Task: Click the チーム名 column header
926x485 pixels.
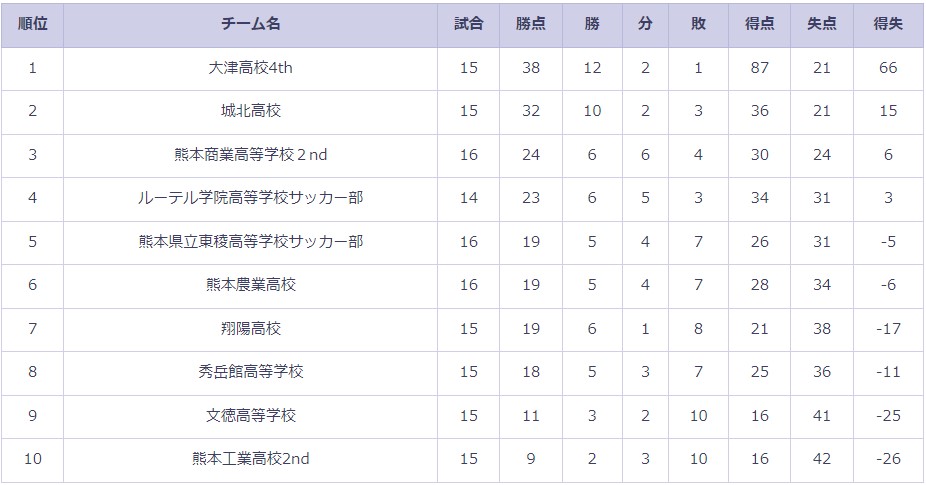Action: (x=250, y=24)
